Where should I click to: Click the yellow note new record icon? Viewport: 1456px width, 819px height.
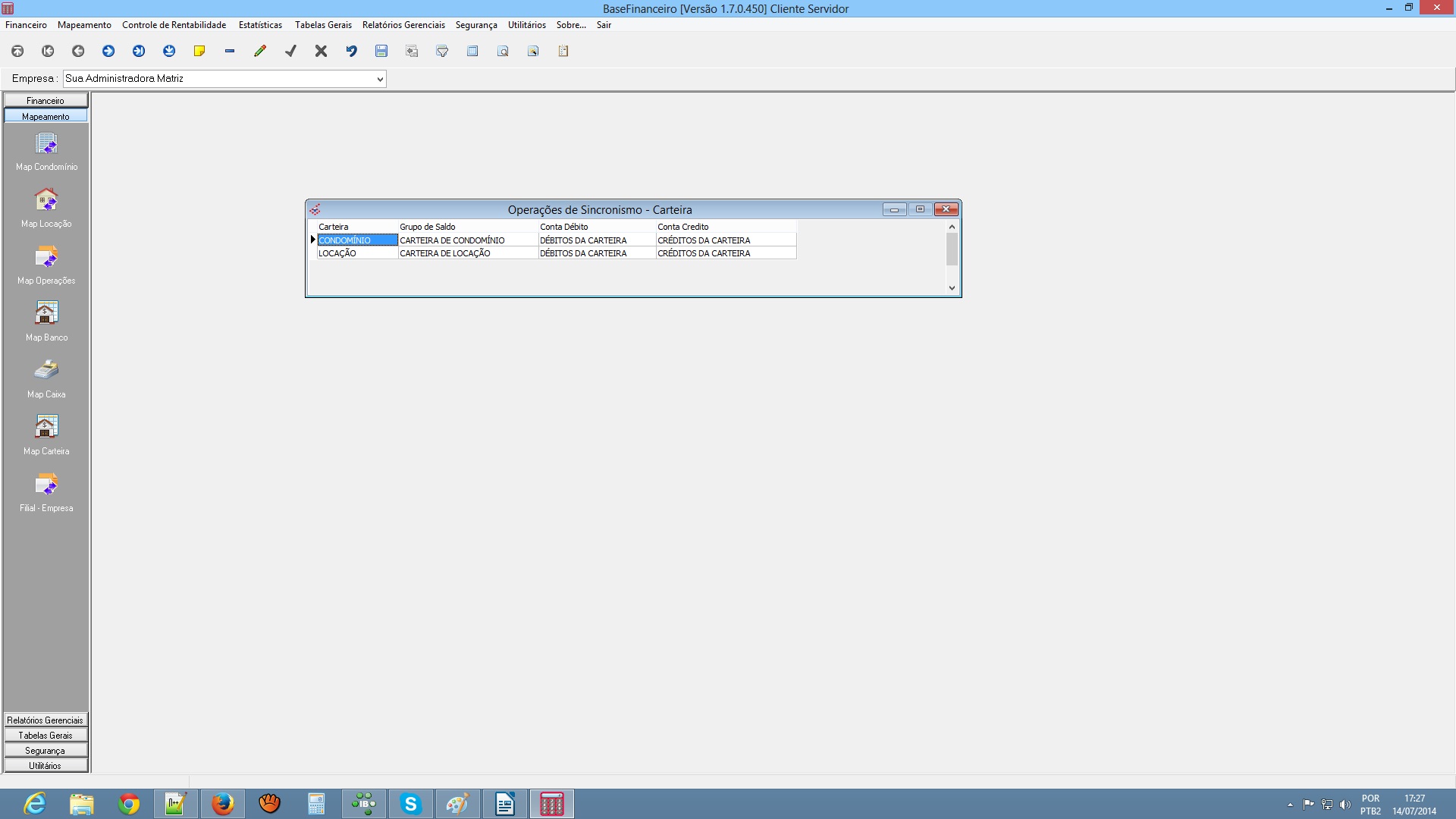click(x=199, y=51)
